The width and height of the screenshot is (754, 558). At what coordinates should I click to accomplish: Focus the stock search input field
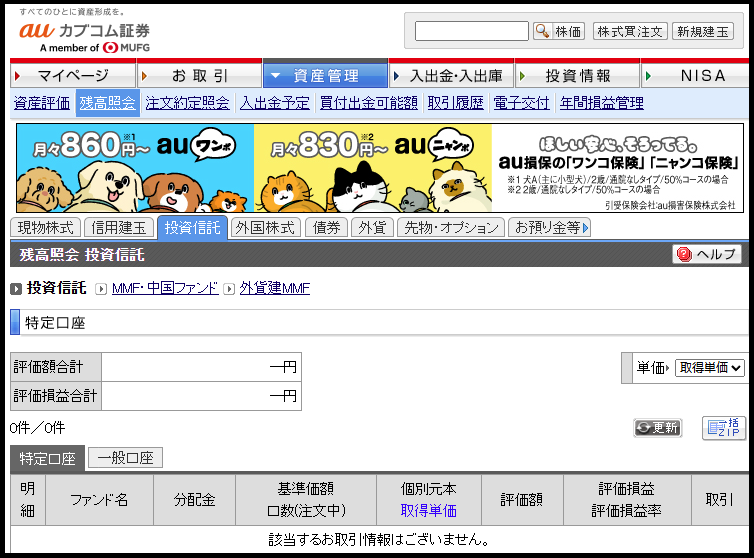471,31
